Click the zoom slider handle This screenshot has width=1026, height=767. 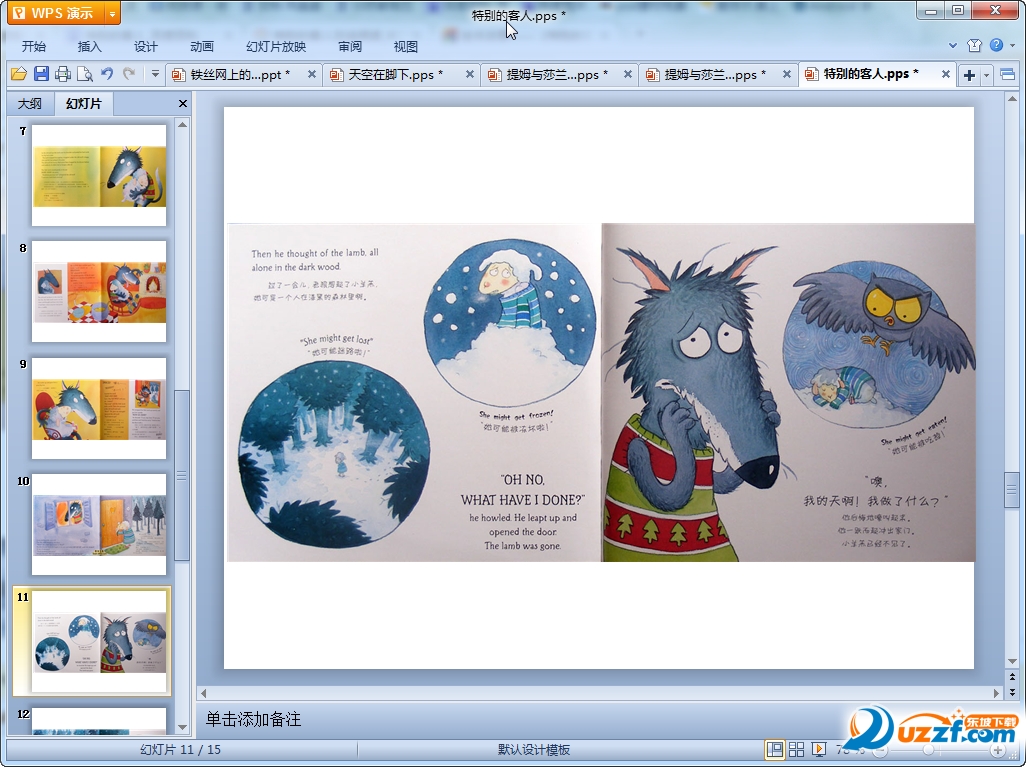point(929,750)
